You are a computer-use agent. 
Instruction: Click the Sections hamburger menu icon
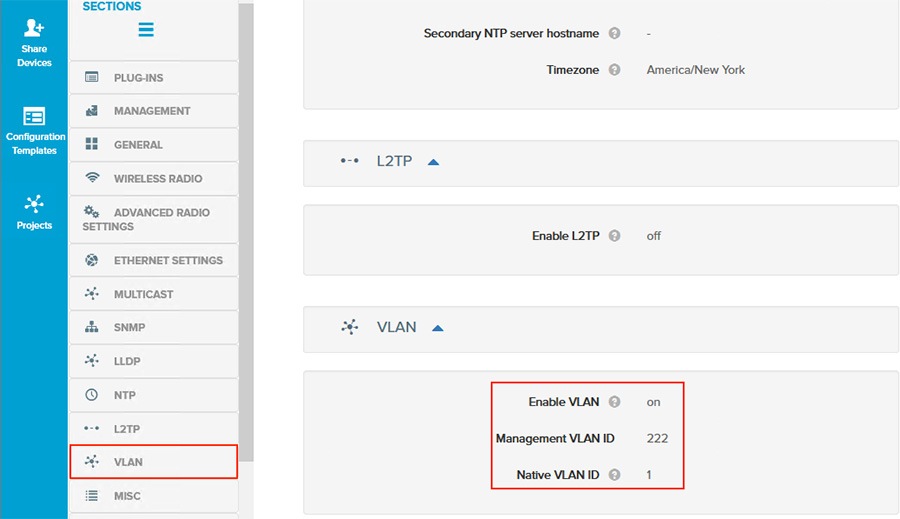(146, 30)
